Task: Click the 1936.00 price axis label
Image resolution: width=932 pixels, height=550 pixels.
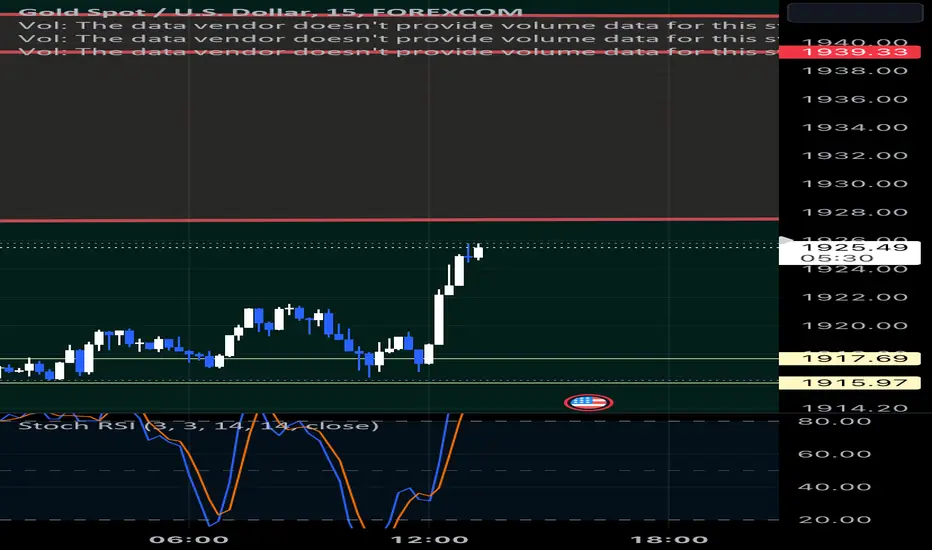Action: (855, 99)
